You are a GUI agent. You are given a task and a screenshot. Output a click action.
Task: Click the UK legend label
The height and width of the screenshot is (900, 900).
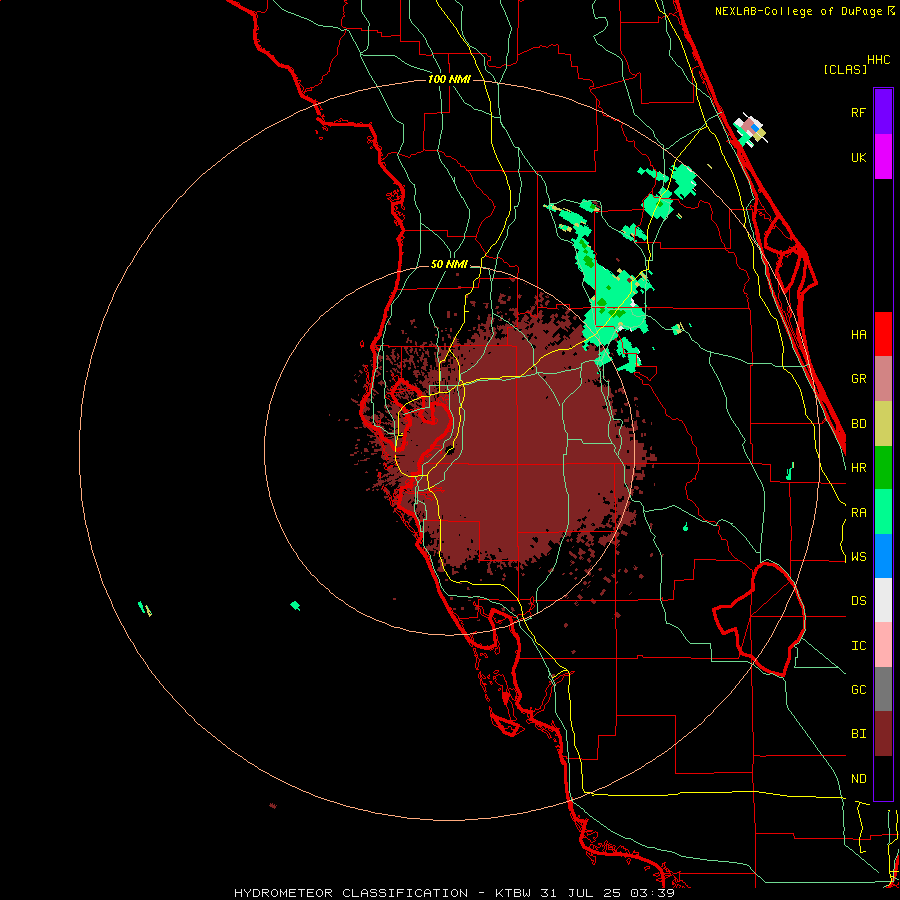858,157
